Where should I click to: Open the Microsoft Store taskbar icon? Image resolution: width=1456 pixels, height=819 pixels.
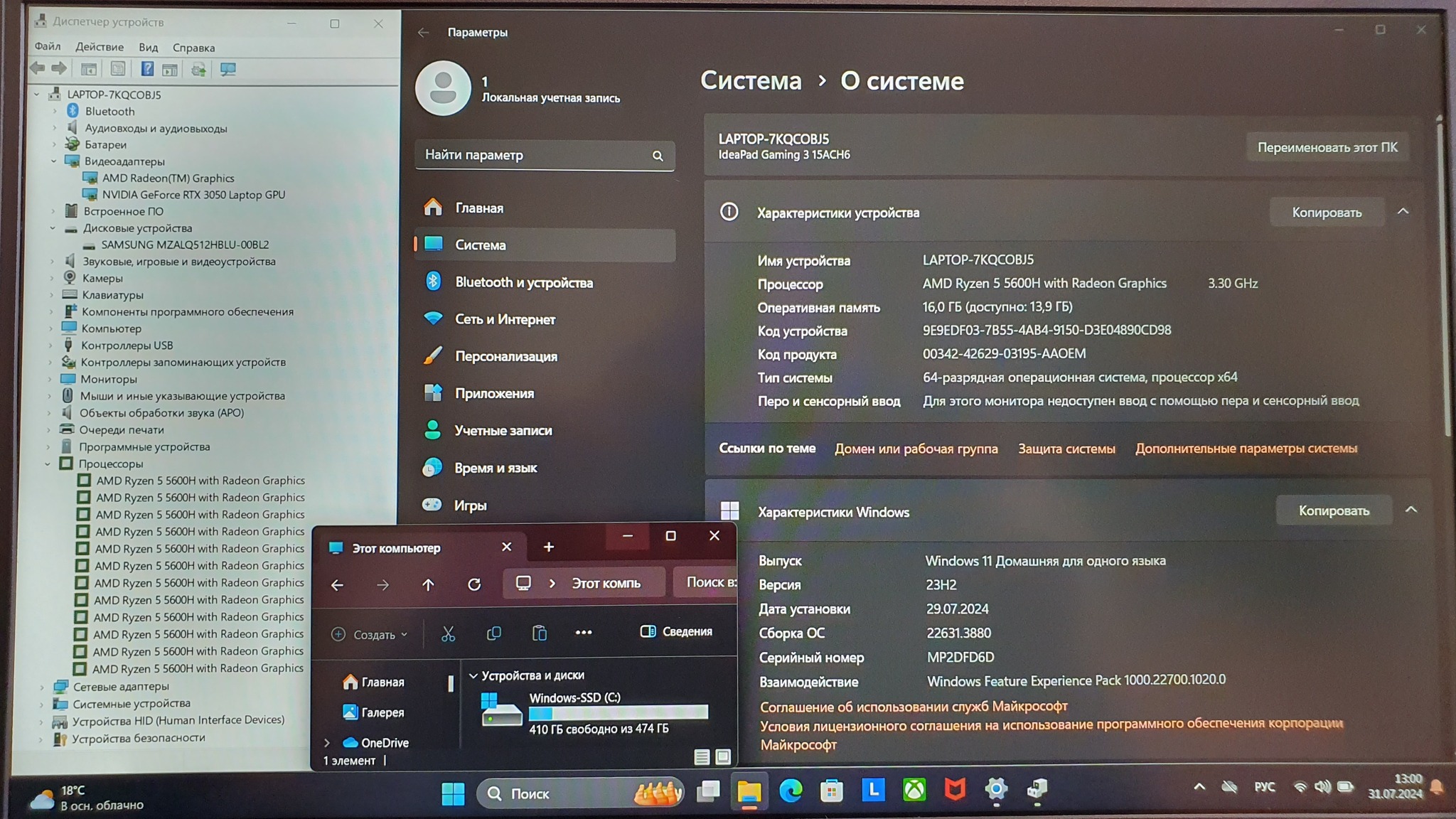831,790
